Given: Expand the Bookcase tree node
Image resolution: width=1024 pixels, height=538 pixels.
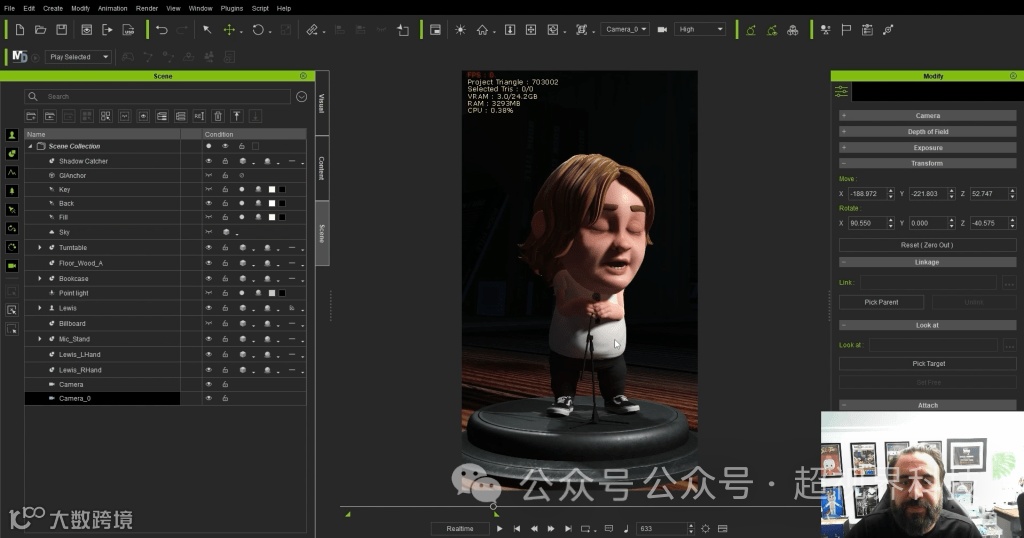Looking at the screenshot, I should point(40,278).
